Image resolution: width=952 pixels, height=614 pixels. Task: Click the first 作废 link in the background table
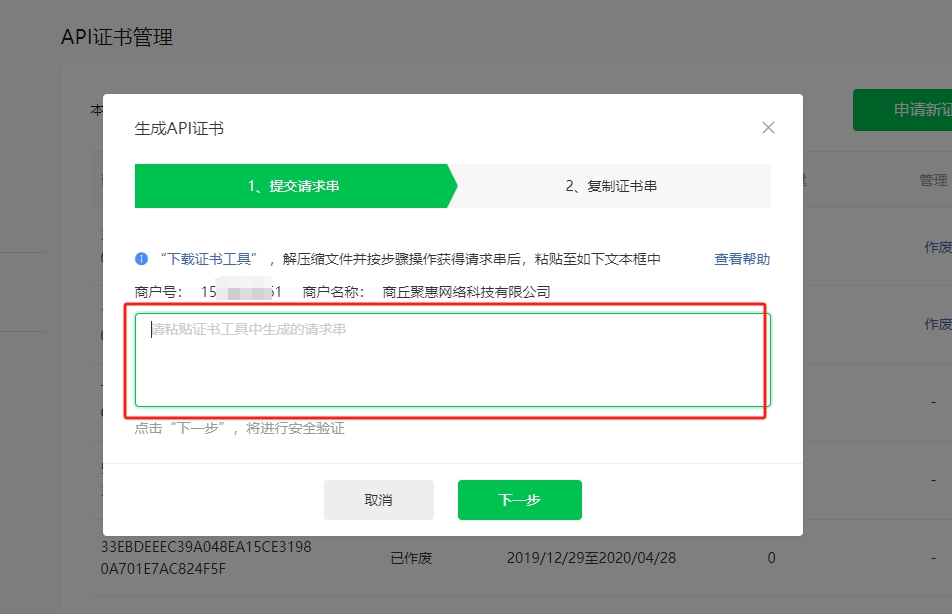coord(938,247)
